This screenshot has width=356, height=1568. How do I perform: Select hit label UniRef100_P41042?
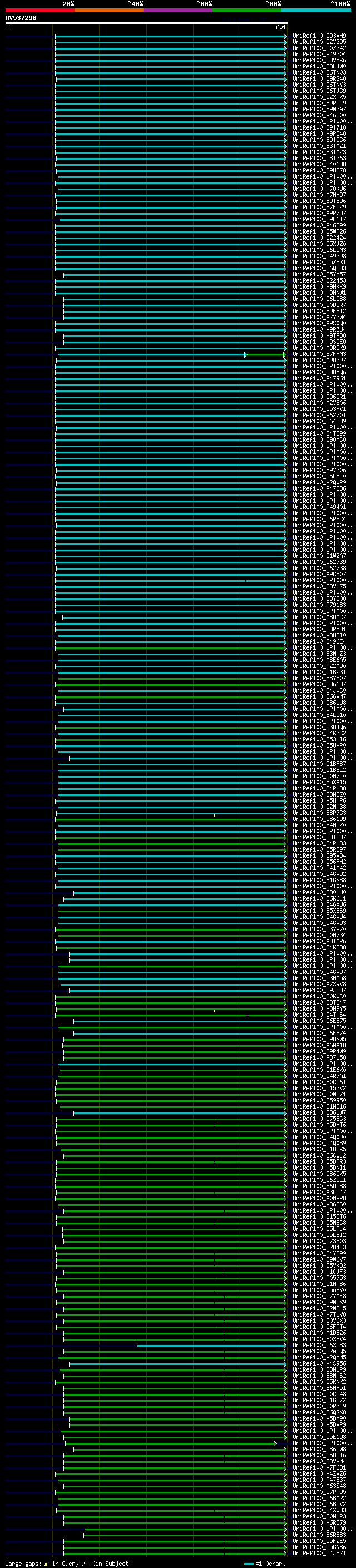tap(319, 868)
